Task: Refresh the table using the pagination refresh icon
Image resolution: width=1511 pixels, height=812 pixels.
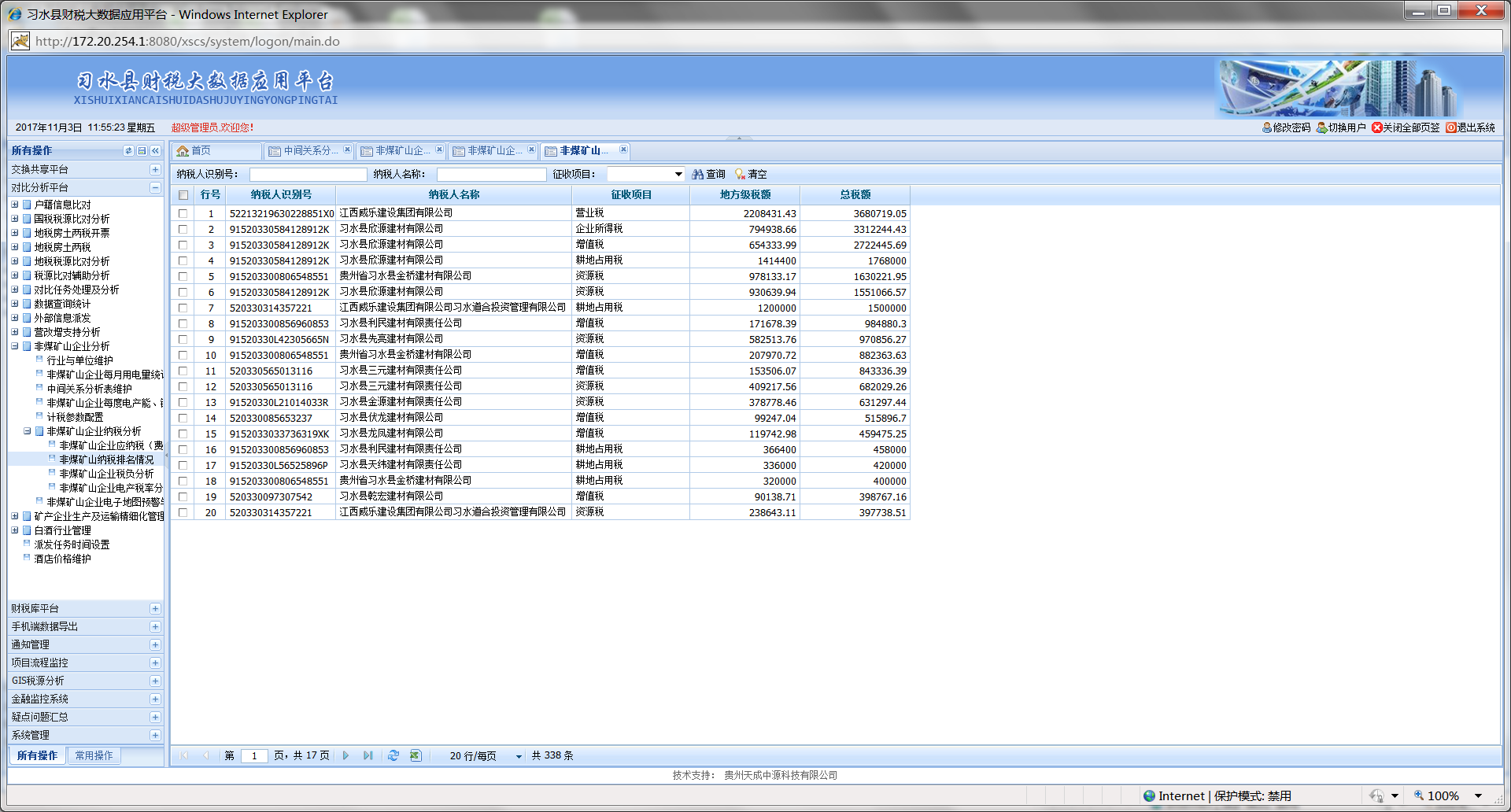Action: 393,755
